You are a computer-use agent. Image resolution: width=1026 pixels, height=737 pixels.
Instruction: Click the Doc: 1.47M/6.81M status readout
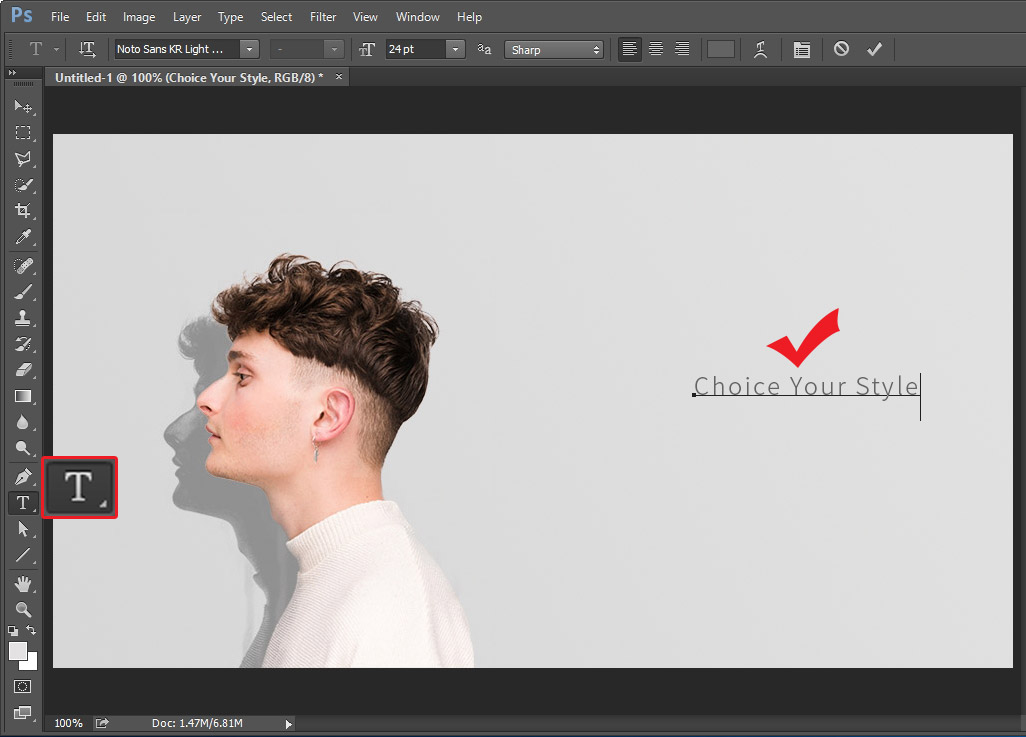click(x=197, y=723)
